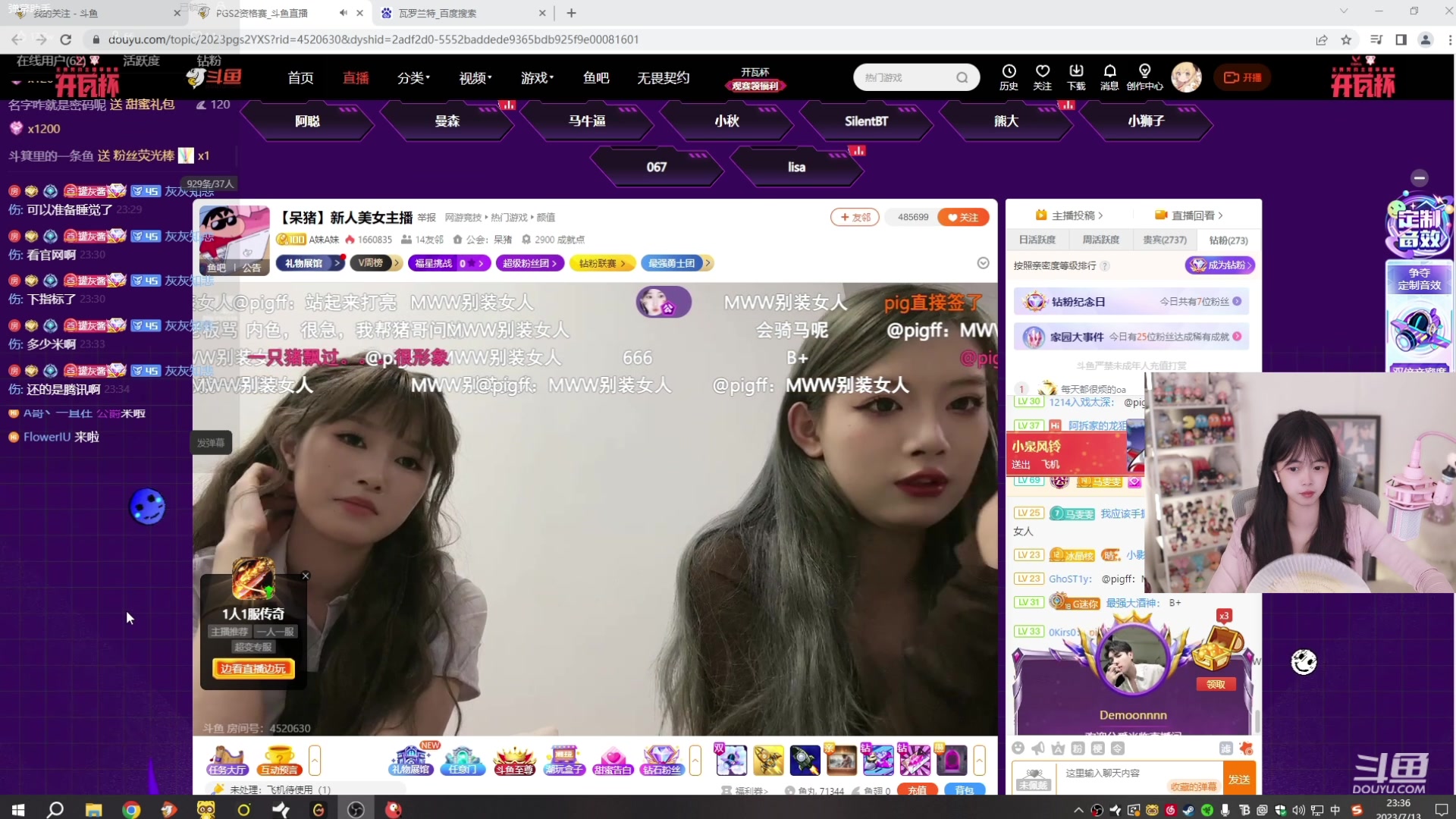Image resolution: width=1456 pixels, height=819 pixels.
Task: Switch to the 周活跃度 tab
Action: coord(1100,240)
